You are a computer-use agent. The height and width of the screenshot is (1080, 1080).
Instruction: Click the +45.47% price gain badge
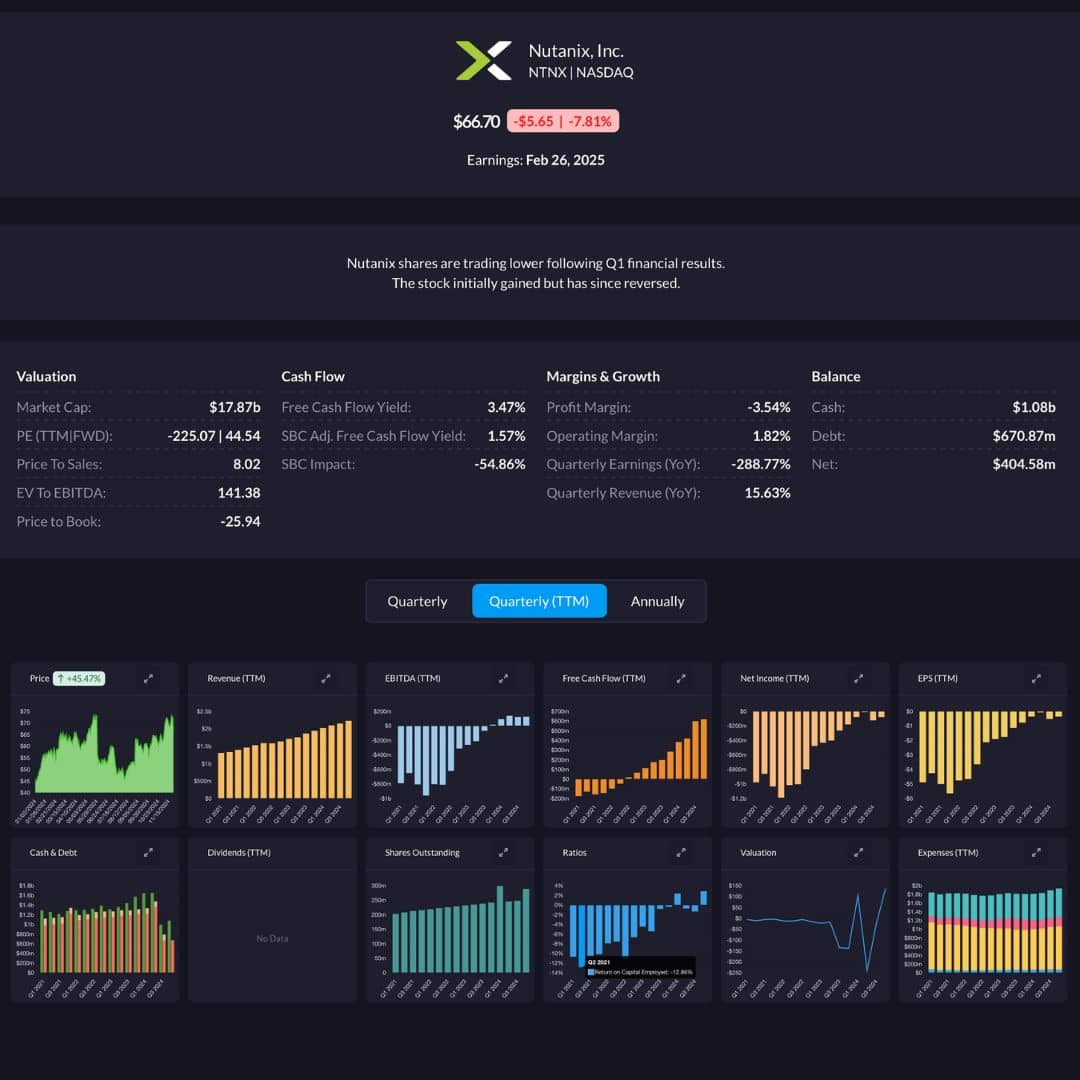[79, 678]
